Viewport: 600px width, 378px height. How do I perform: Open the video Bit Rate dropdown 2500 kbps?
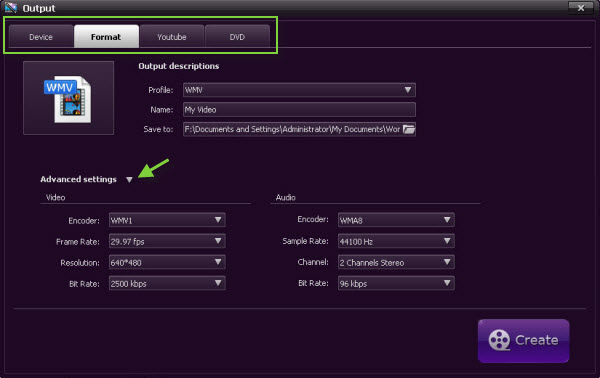click(167, 283)
